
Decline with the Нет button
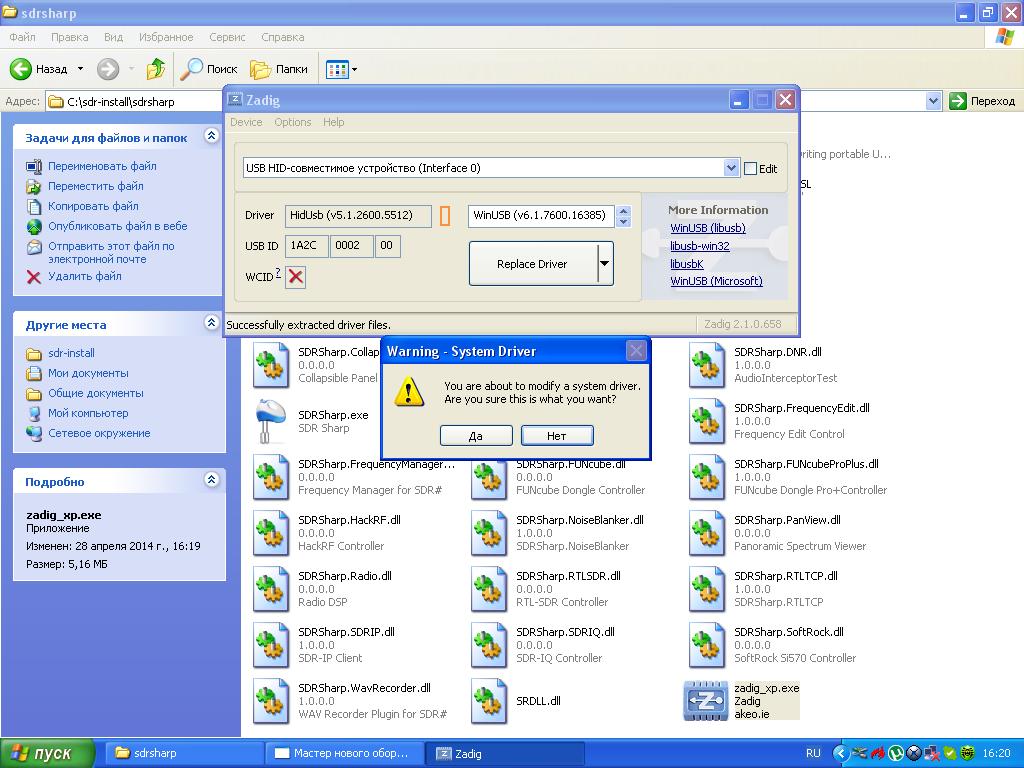(x=557, y=436)
